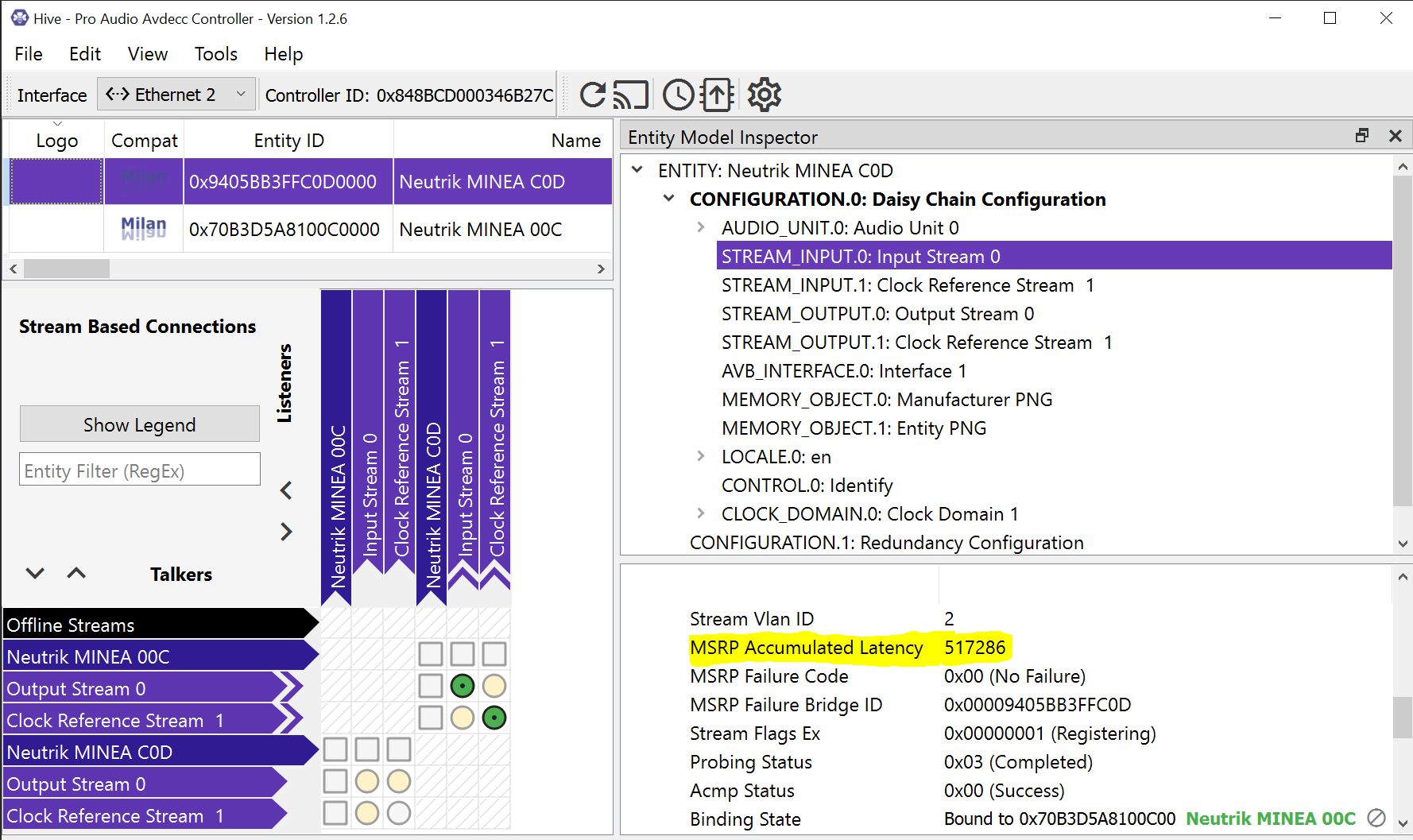
Task: Open the media clock management clock icon
Action: [679, 95]
